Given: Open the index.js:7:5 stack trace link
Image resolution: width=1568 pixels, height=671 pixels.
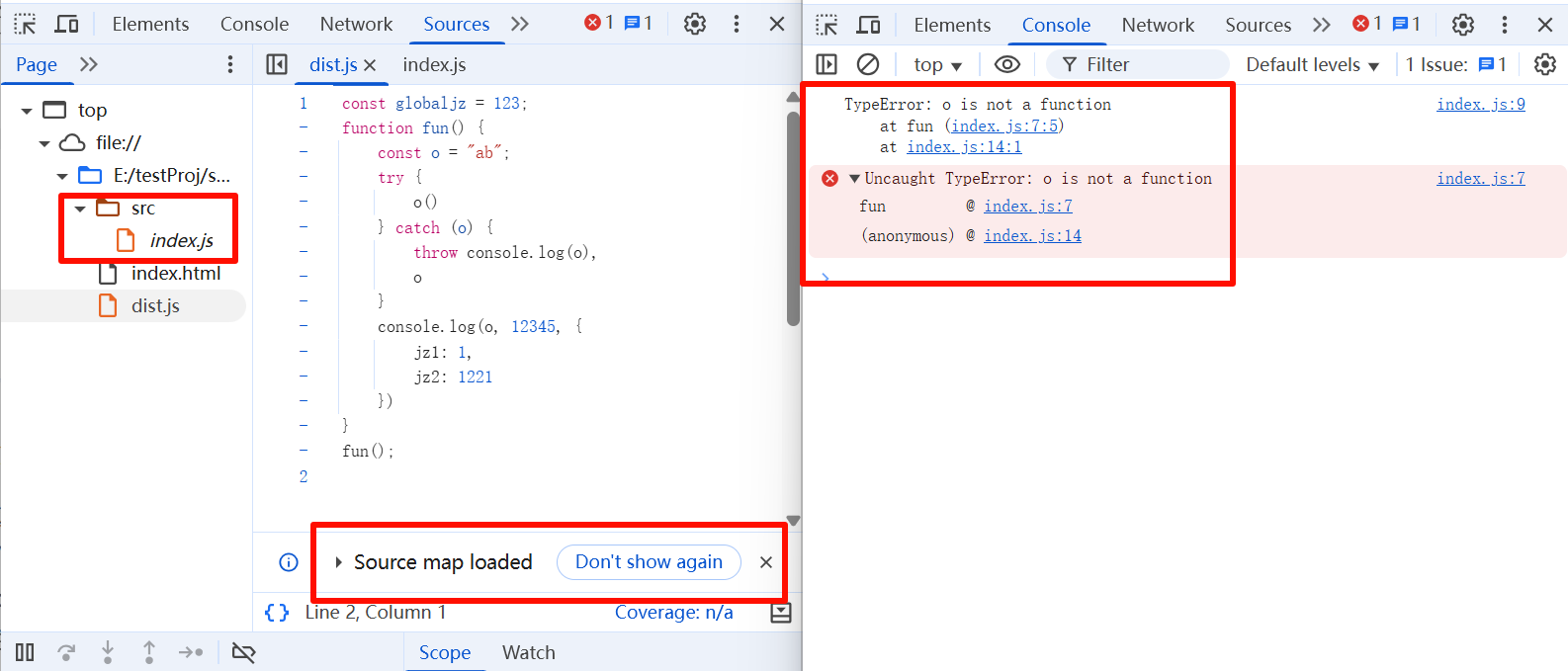Looking at the screenshot, I should point(1004,126).
